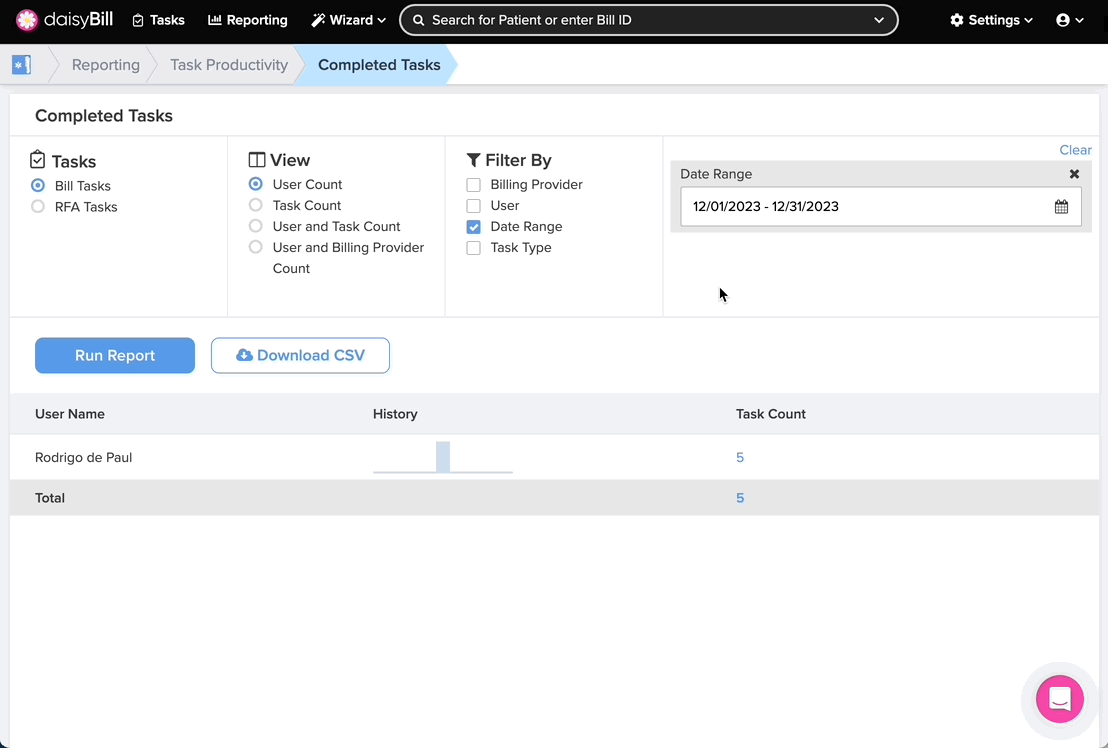Open the pink chat support bubble
Image resolution: width=1108 pixels, height=748 pixels.
[x=1059, y=699]
